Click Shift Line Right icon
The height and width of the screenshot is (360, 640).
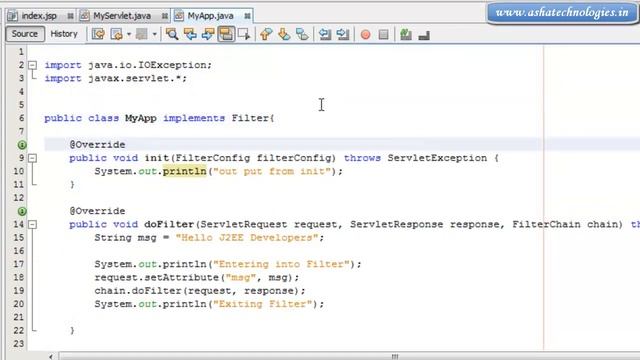pos(343,34)
